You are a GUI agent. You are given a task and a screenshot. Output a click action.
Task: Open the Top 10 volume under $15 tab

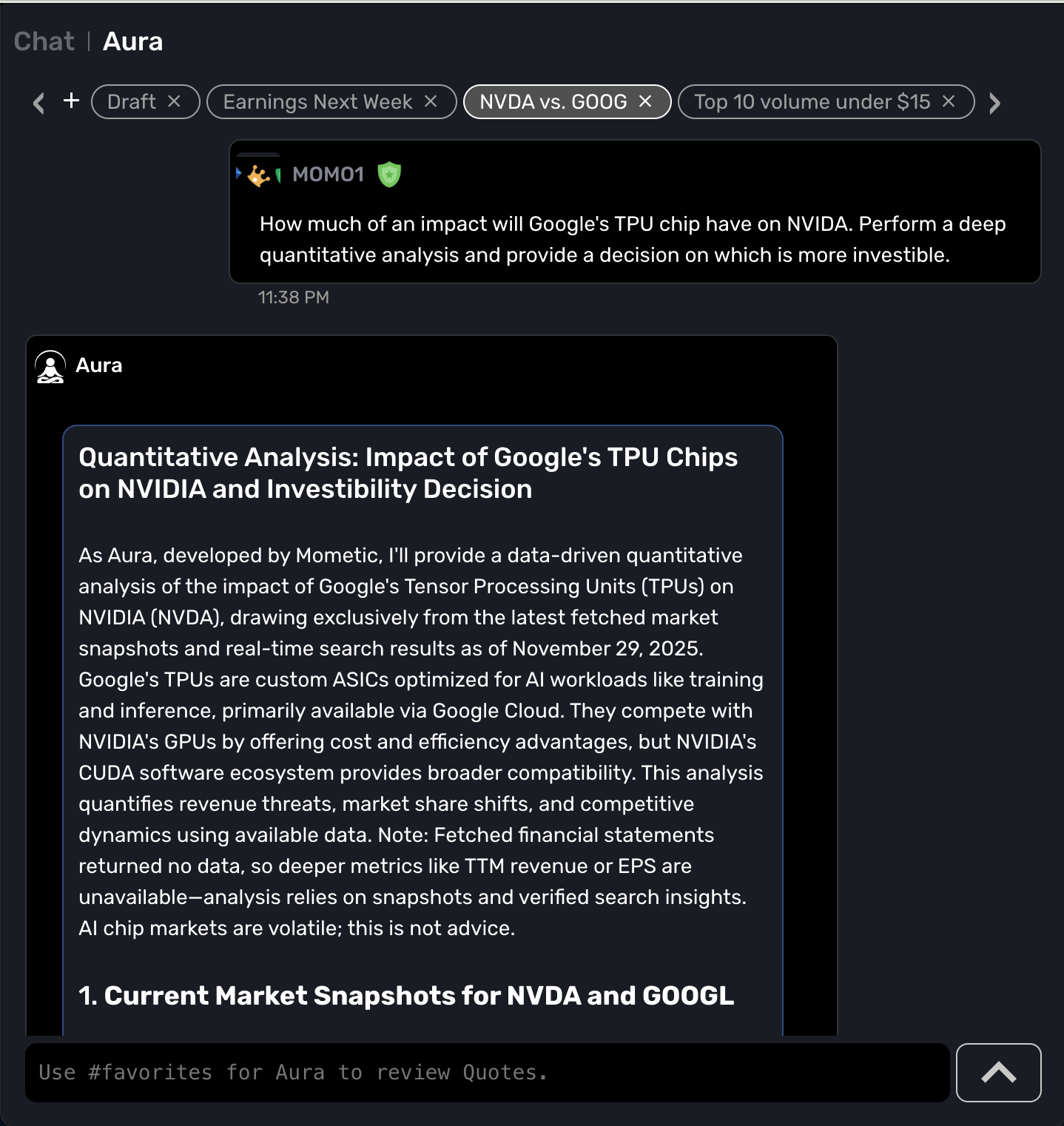pos(812,101)
